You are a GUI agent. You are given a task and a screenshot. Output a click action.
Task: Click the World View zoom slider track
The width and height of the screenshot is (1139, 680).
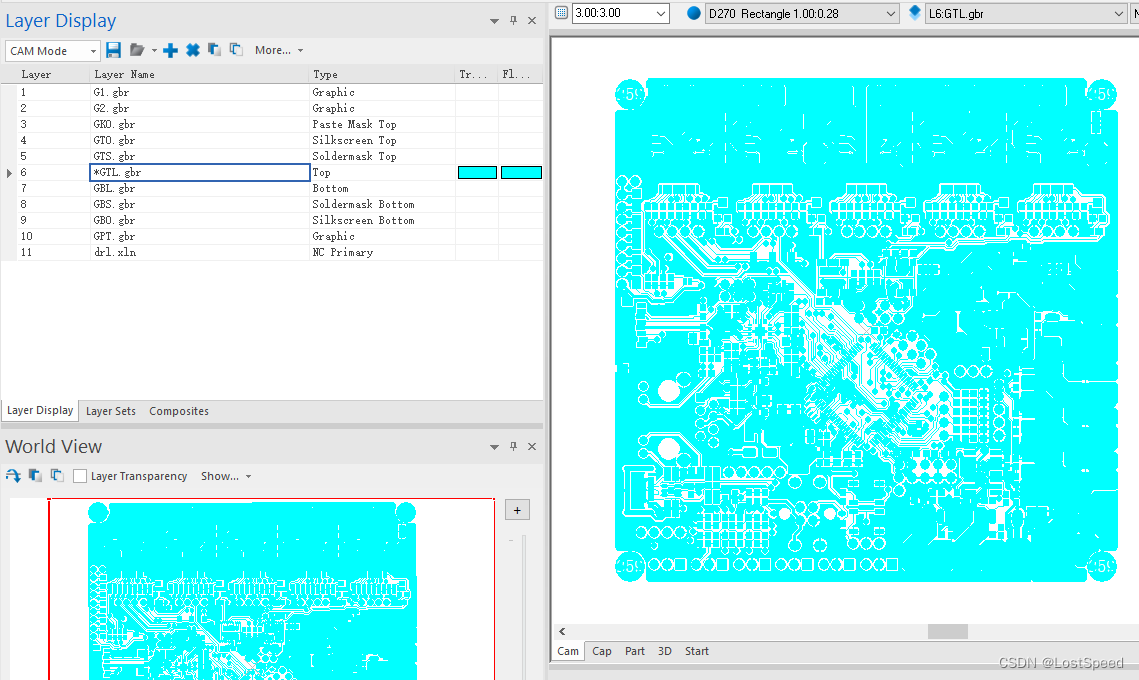point(523,607)
